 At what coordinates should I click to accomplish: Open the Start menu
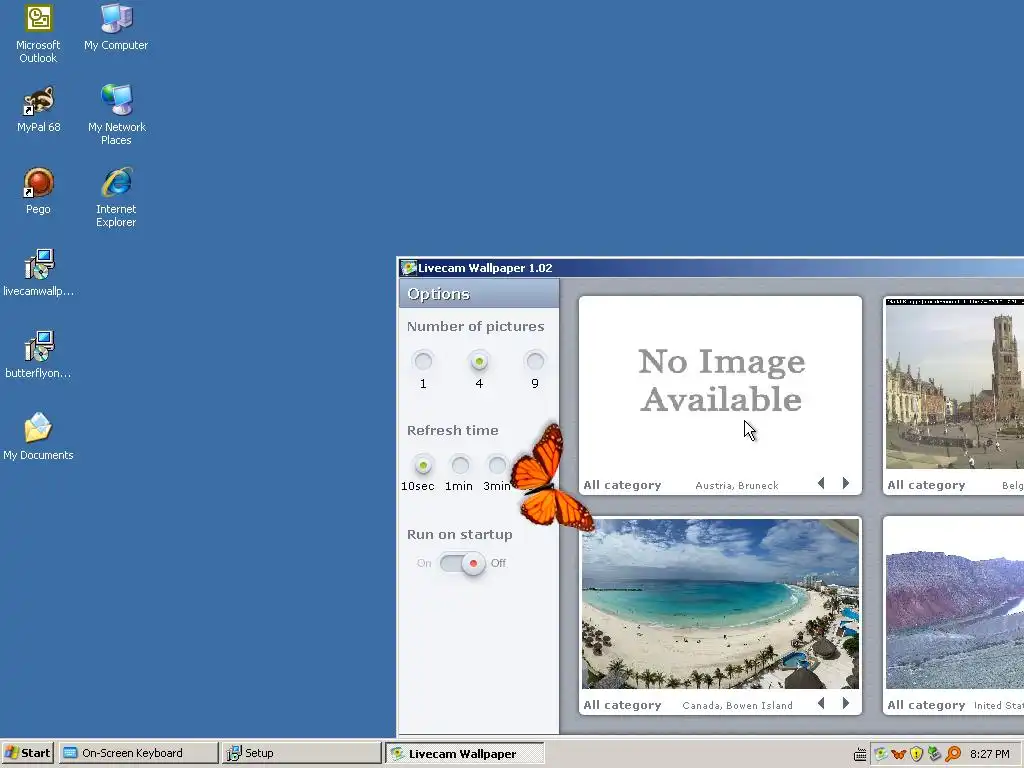pyautogui.click(x=28, y=753)
